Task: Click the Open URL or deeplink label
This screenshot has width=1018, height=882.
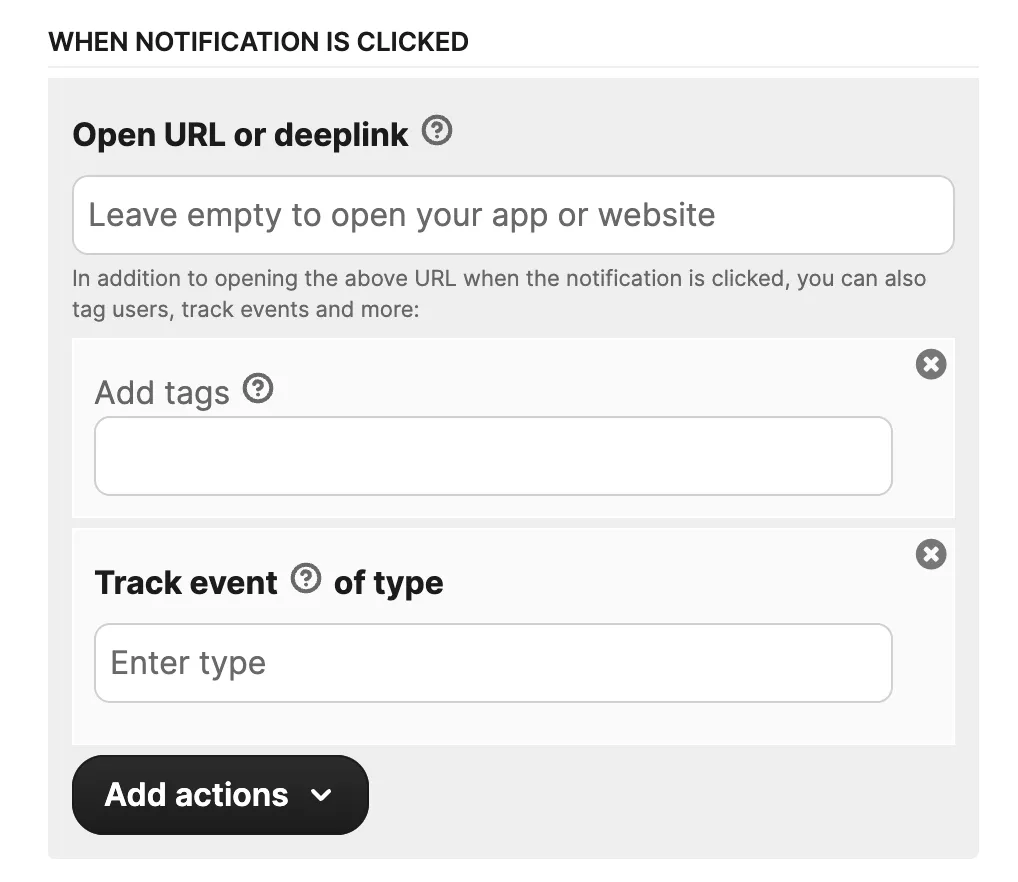Action: tap(240, 134)
